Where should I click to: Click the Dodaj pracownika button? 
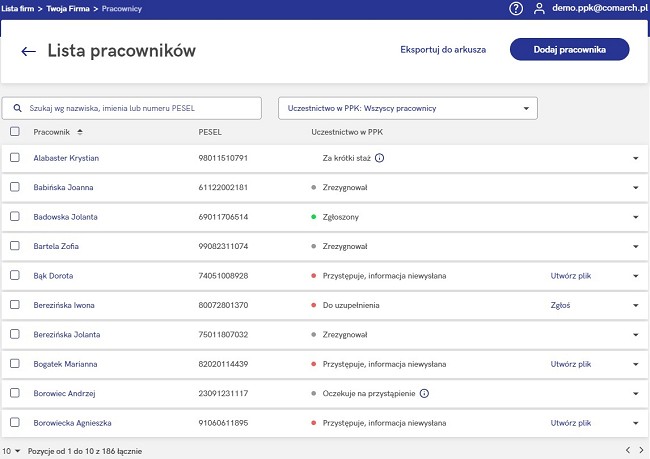[570, 49]
